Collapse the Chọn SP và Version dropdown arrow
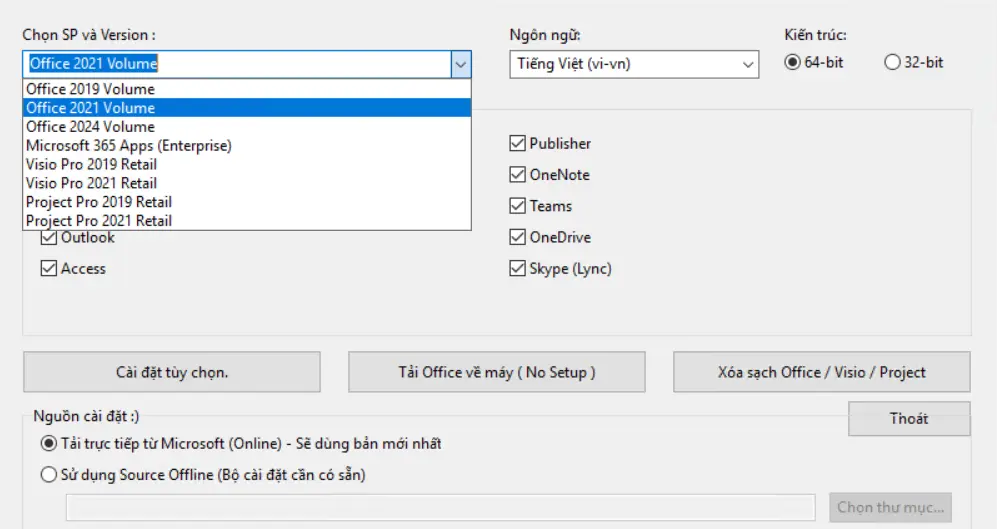Screen dimensions: 997x529 [460, 64]
